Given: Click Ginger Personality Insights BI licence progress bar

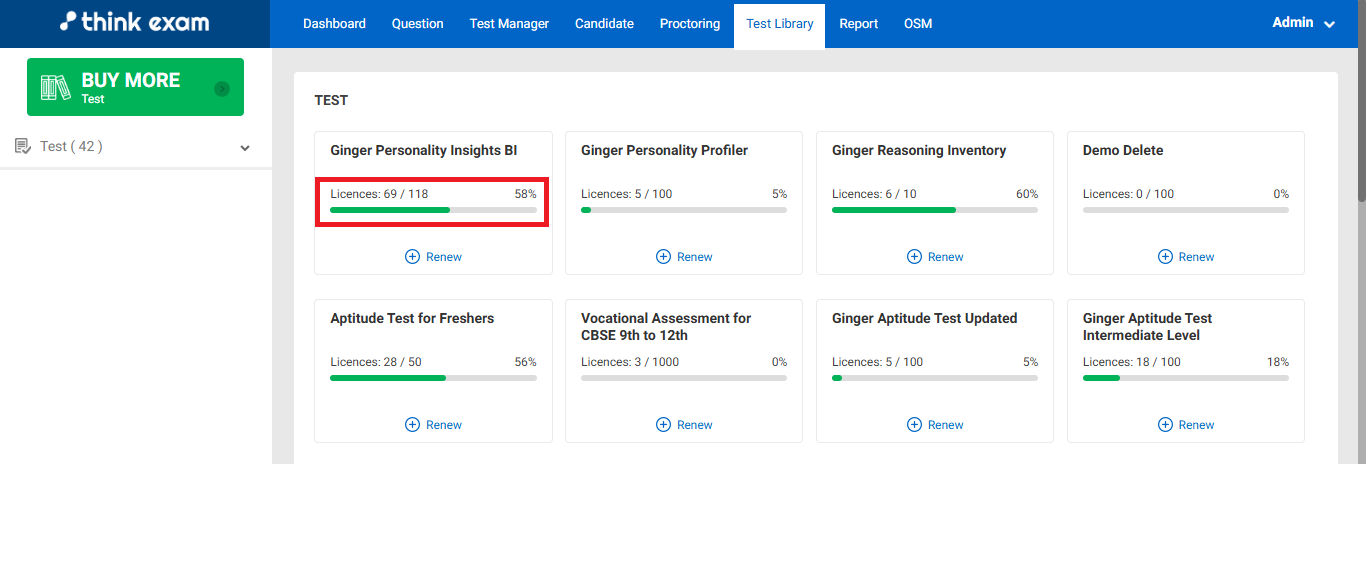Looking at the screenshot, I should (x=433, y=210).
